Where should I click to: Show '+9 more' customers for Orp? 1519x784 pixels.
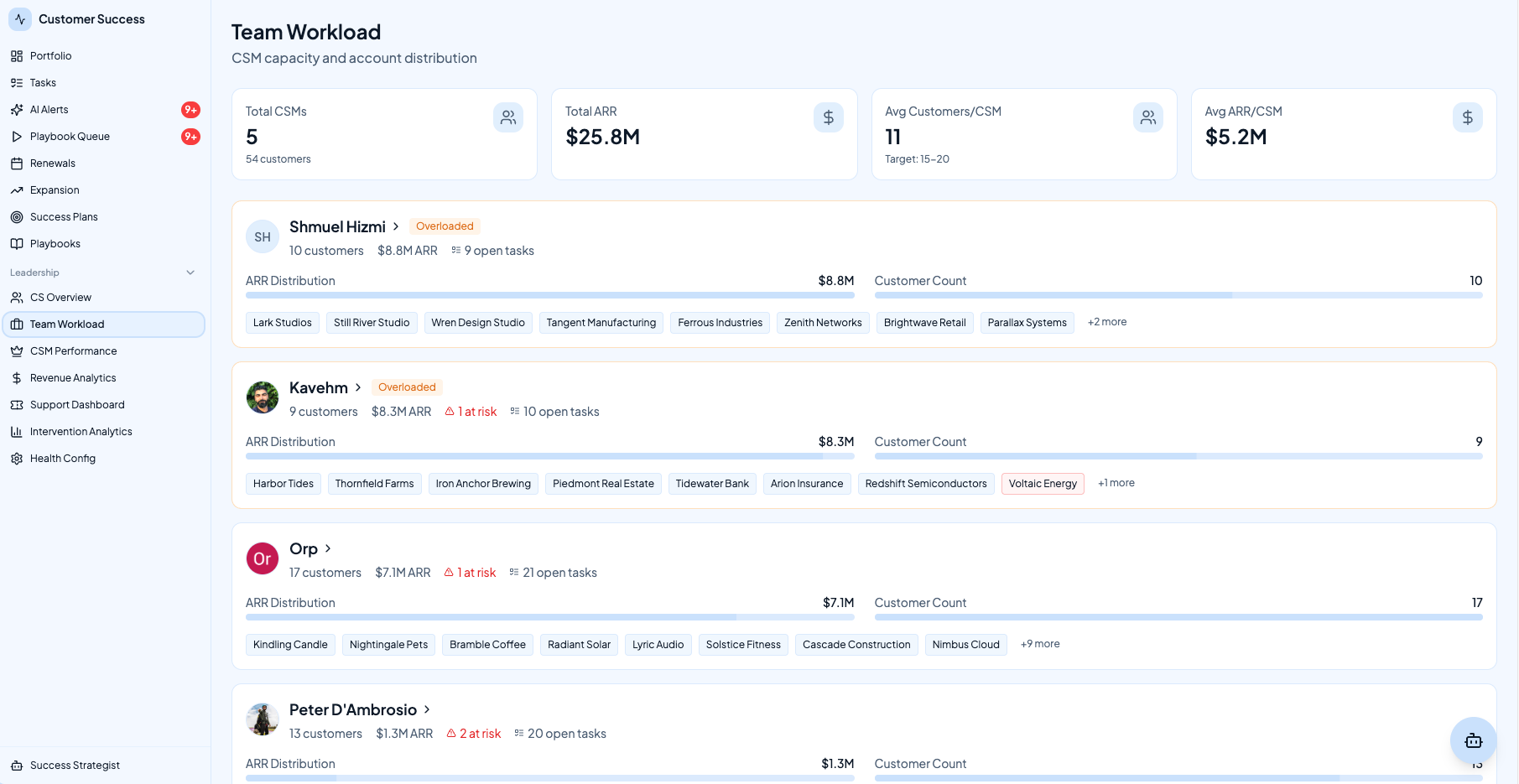point(1040,644)
